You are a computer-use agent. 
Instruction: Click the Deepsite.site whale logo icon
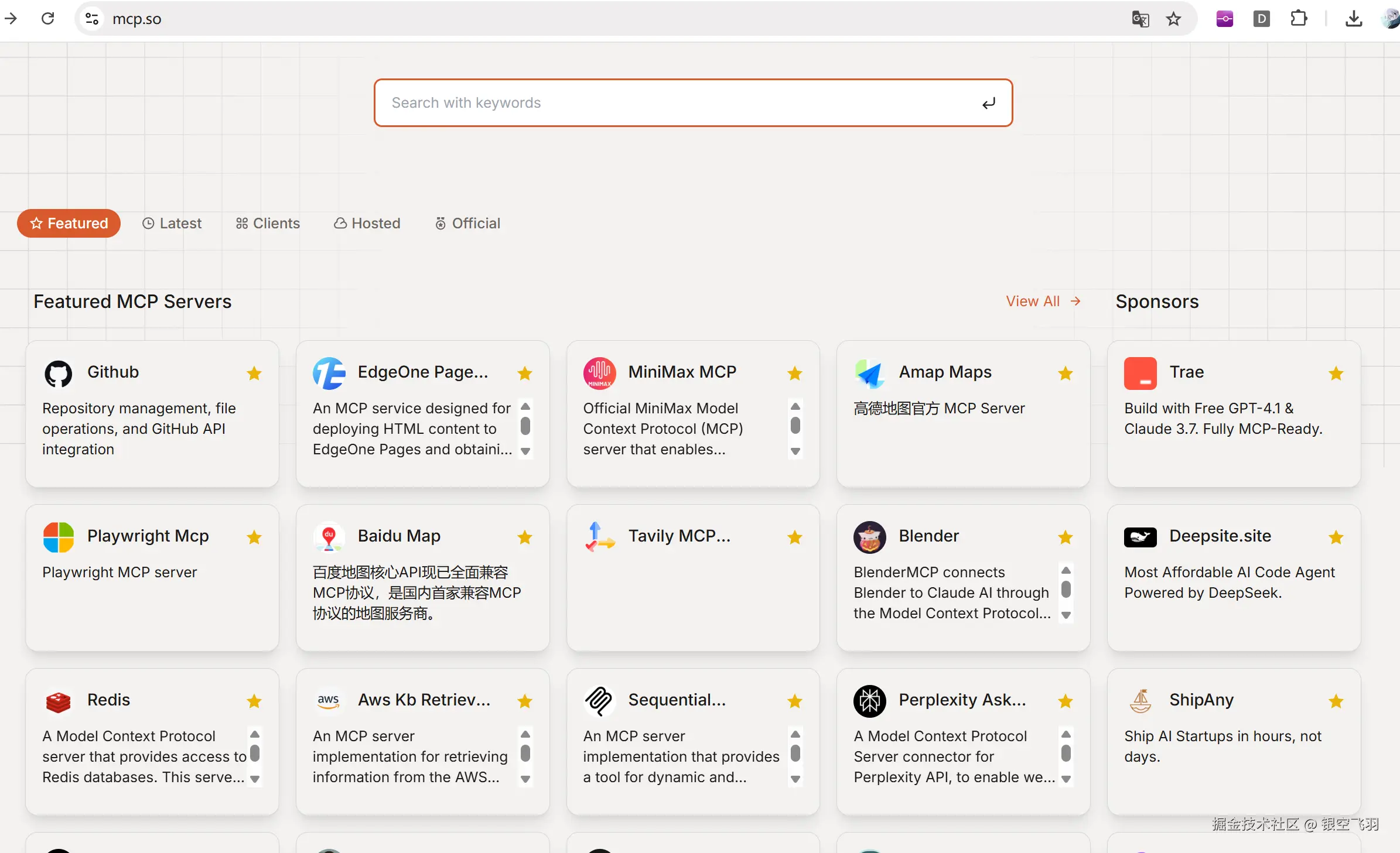[1141, 537]
